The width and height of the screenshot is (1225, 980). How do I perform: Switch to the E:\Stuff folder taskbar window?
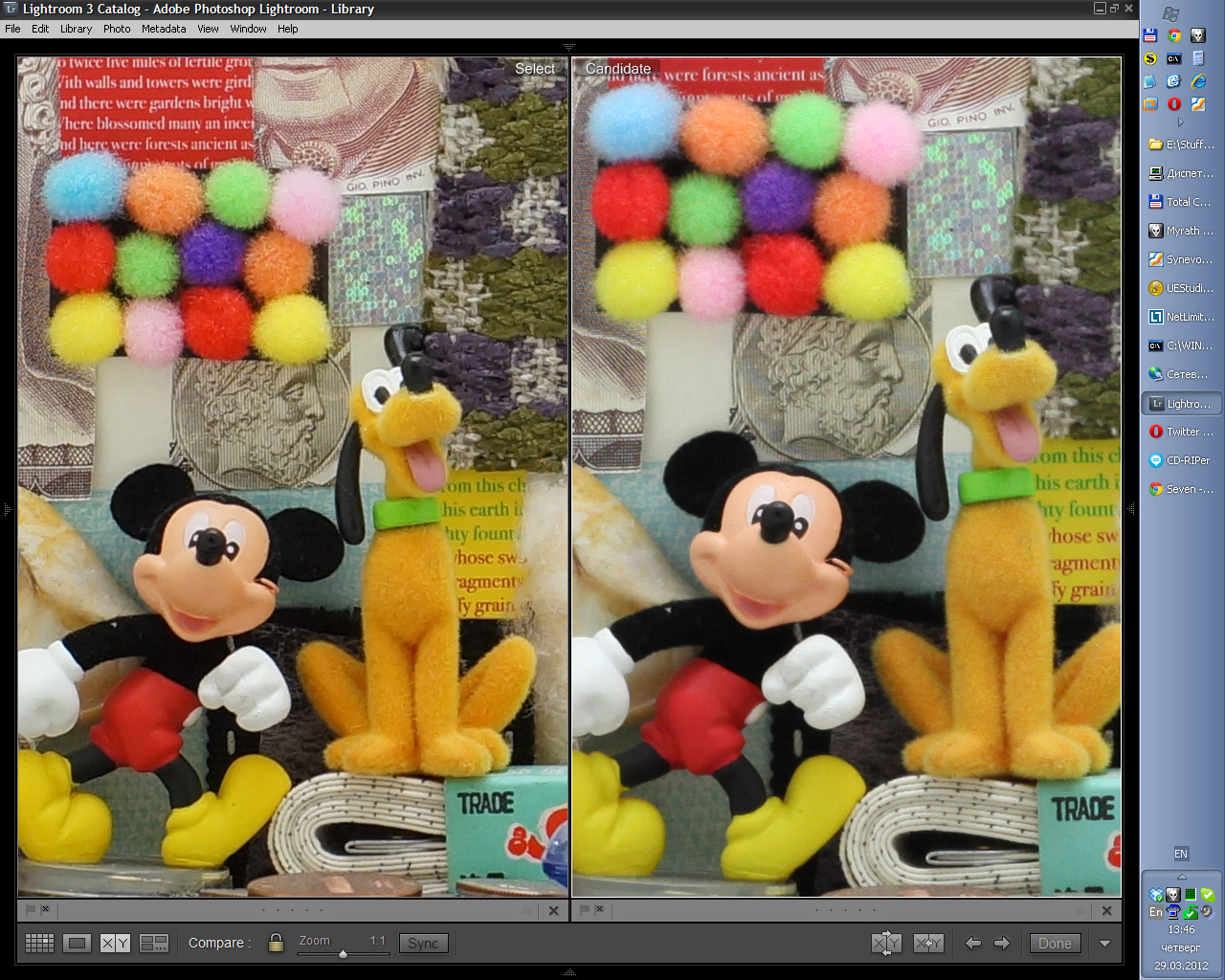tap(1182, 145)
